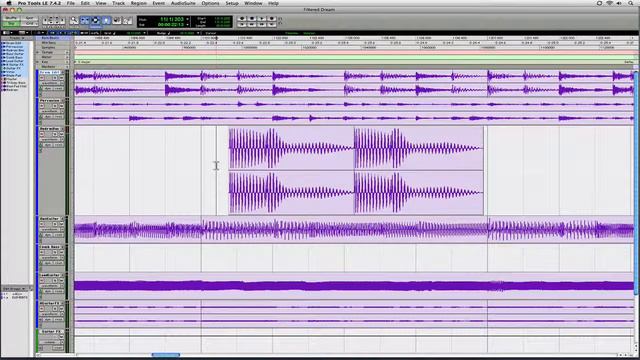Open Spotlight search in the menu bar
The width and height of the screenshot is (640, 360).
click(x=630, y=3)
